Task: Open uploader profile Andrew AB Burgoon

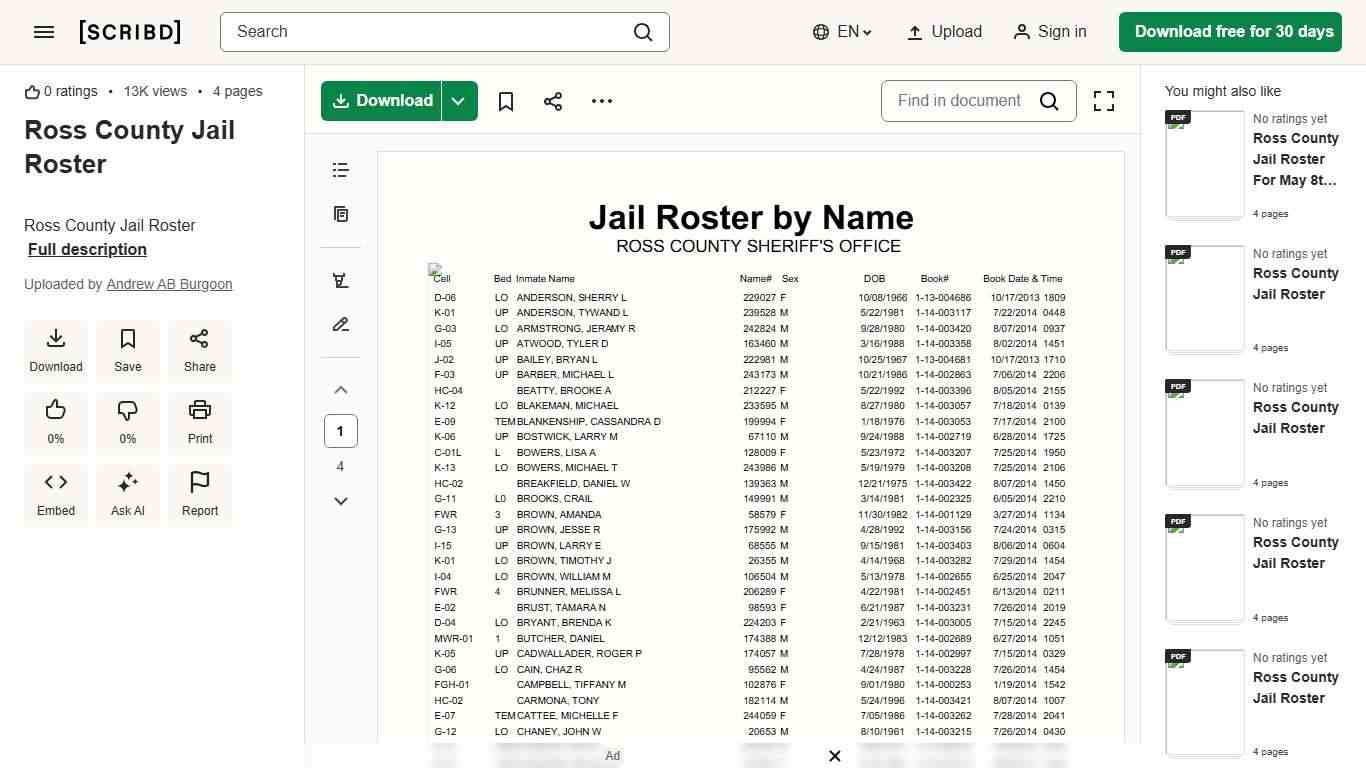Action: (x=169, y=284)
